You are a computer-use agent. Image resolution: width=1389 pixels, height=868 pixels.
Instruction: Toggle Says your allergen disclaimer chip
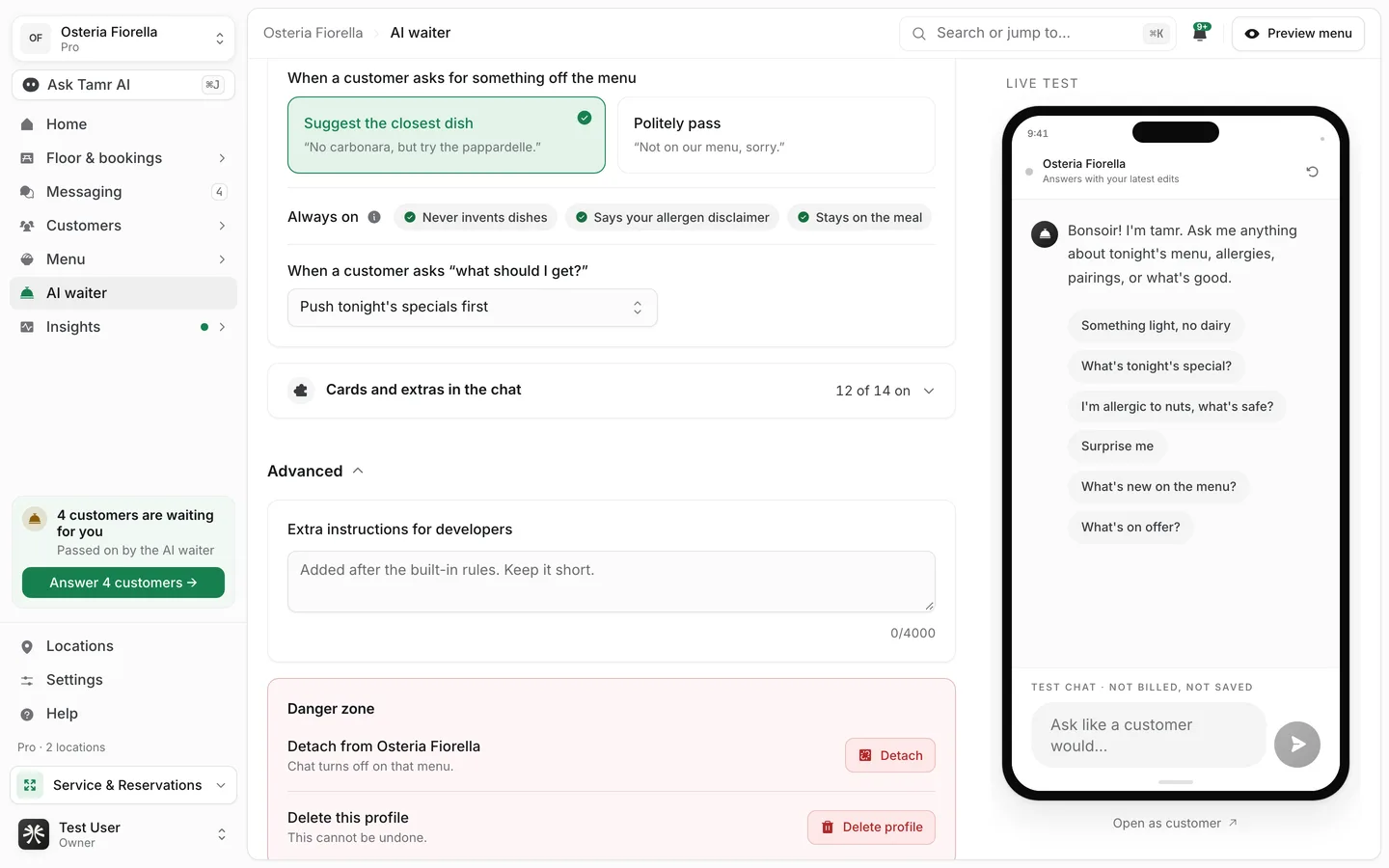(672, 217)
